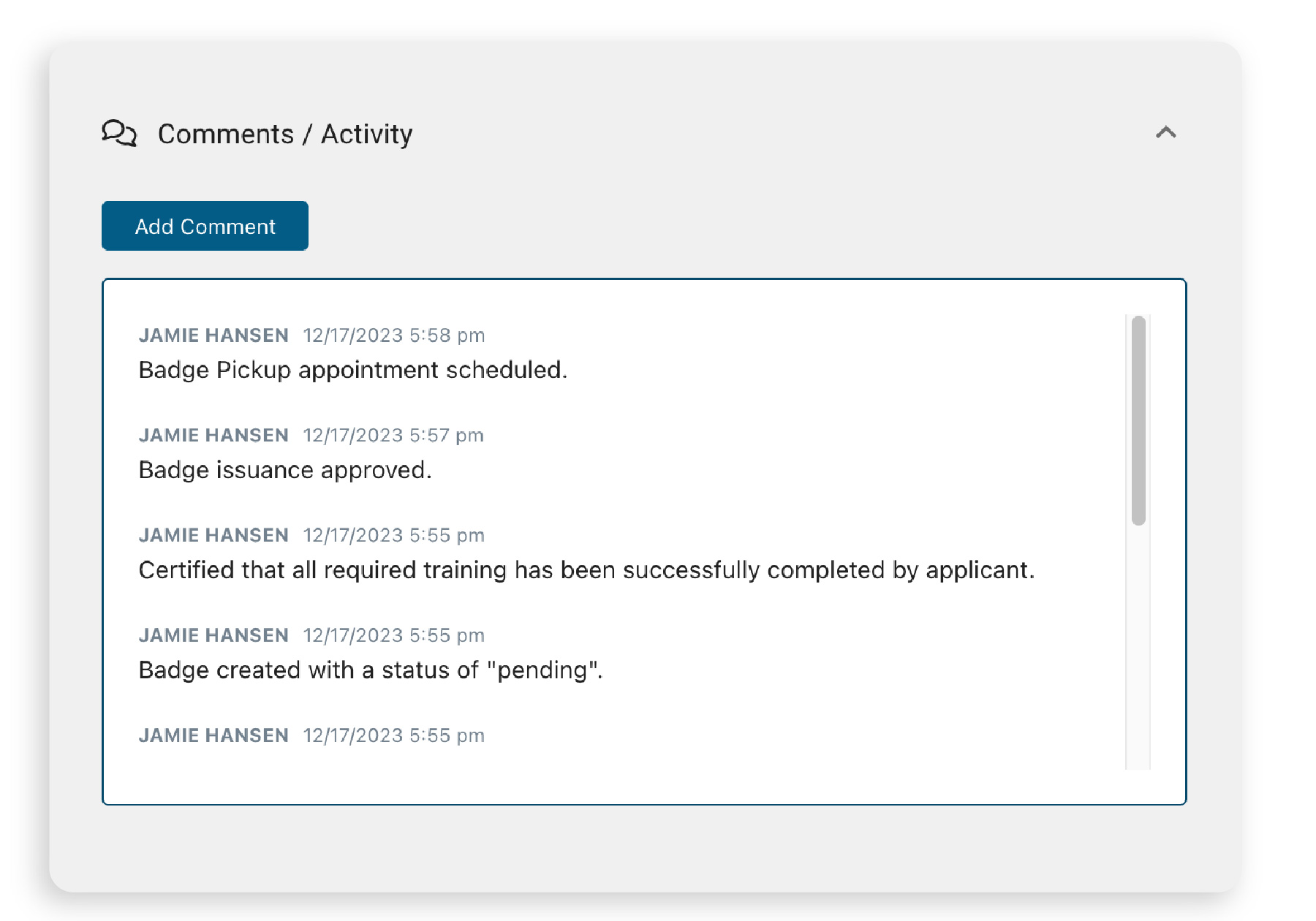Image resolution: width=1316 pixels, height=921 pixels.
Task: Select the Badge Pickup appointment scheduled comment
Action: [x=352, y=370]
